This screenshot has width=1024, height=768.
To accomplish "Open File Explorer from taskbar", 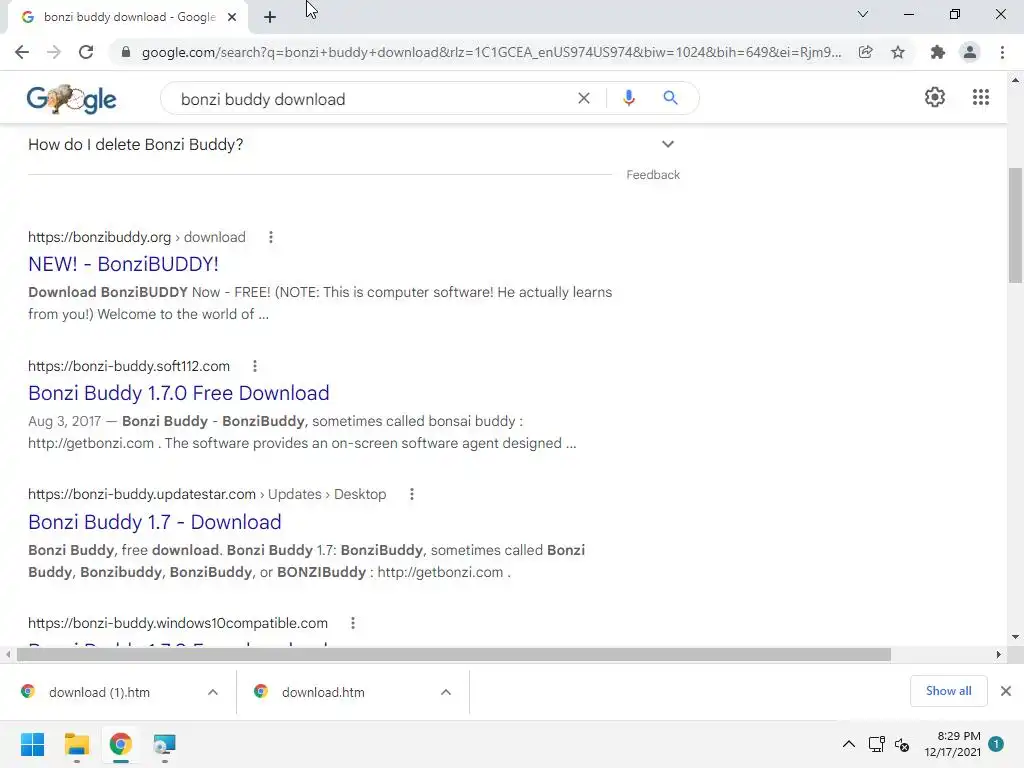I will pos(76,744).
